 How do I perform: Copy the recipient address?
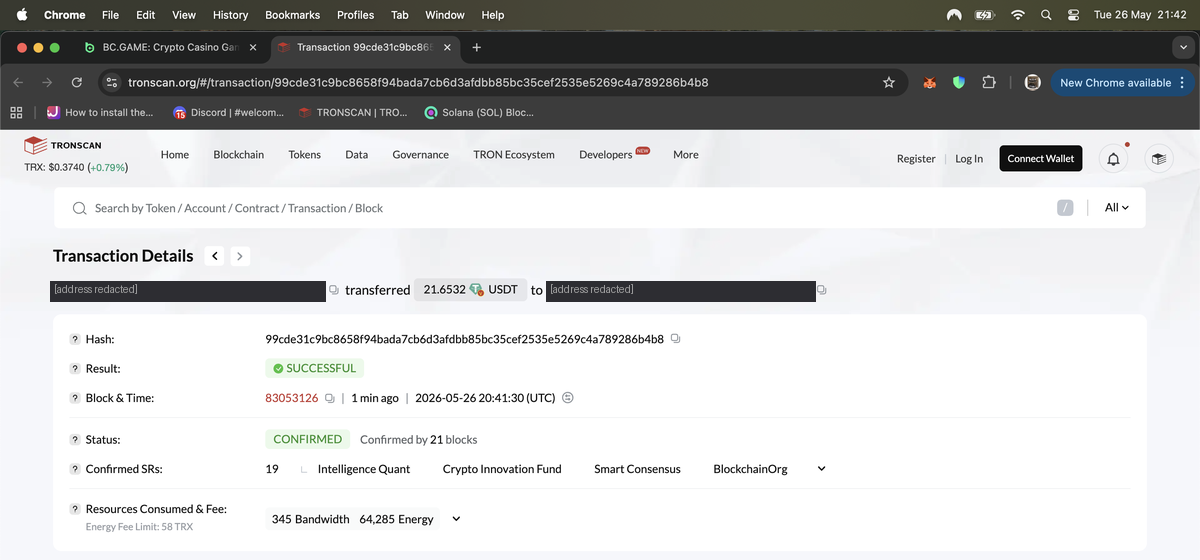click(x=822, y=290)
